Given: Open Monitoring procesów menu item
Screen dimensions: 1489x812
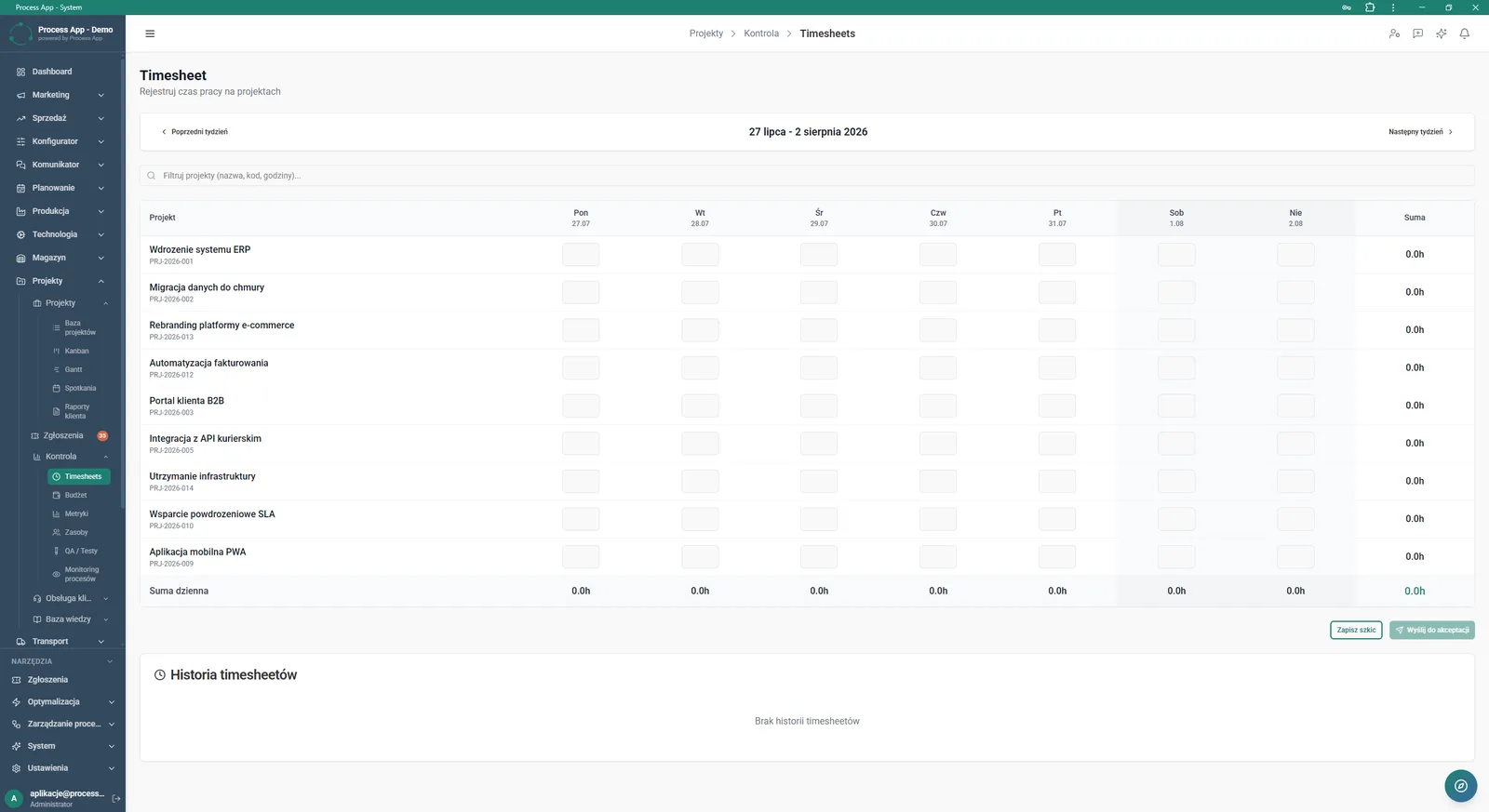Looking at the screenshot, I should (x=79, y=574).
